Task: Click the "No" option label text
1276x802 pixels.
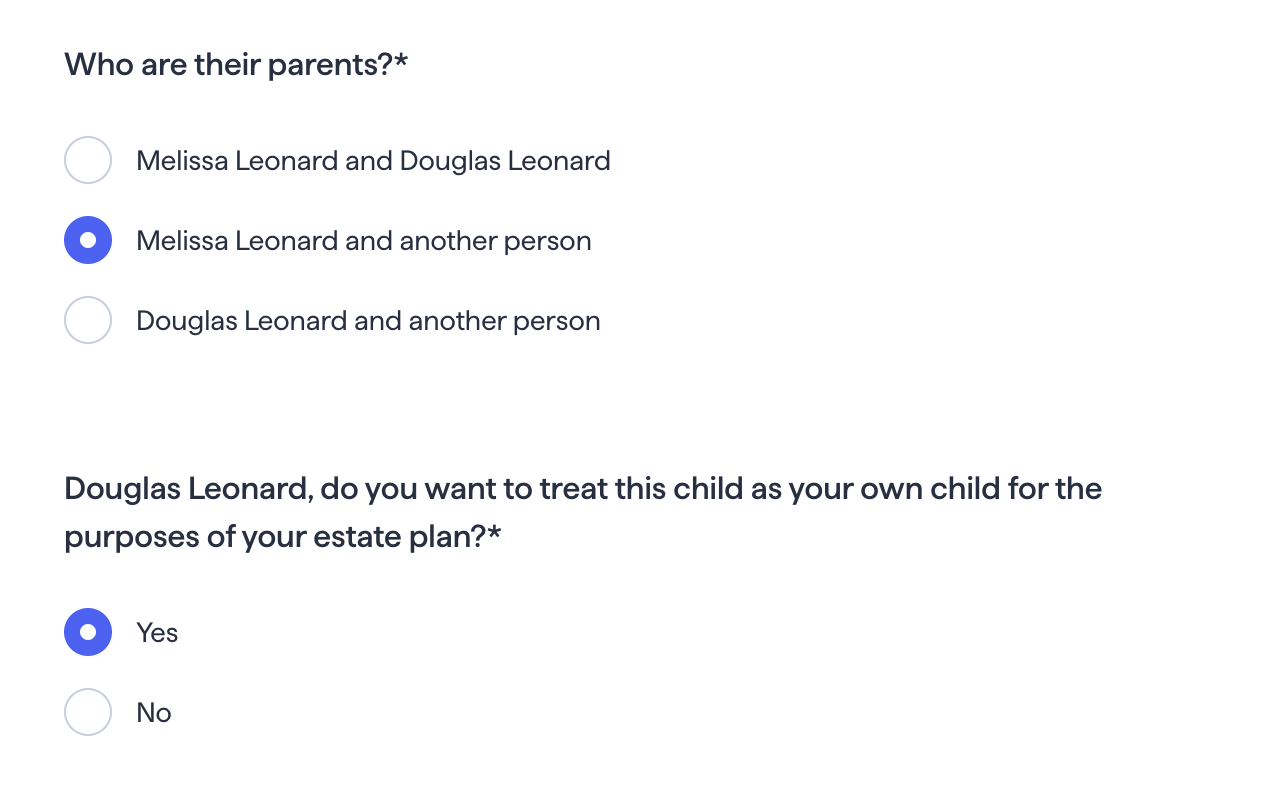Action: [x=154, y=713]
